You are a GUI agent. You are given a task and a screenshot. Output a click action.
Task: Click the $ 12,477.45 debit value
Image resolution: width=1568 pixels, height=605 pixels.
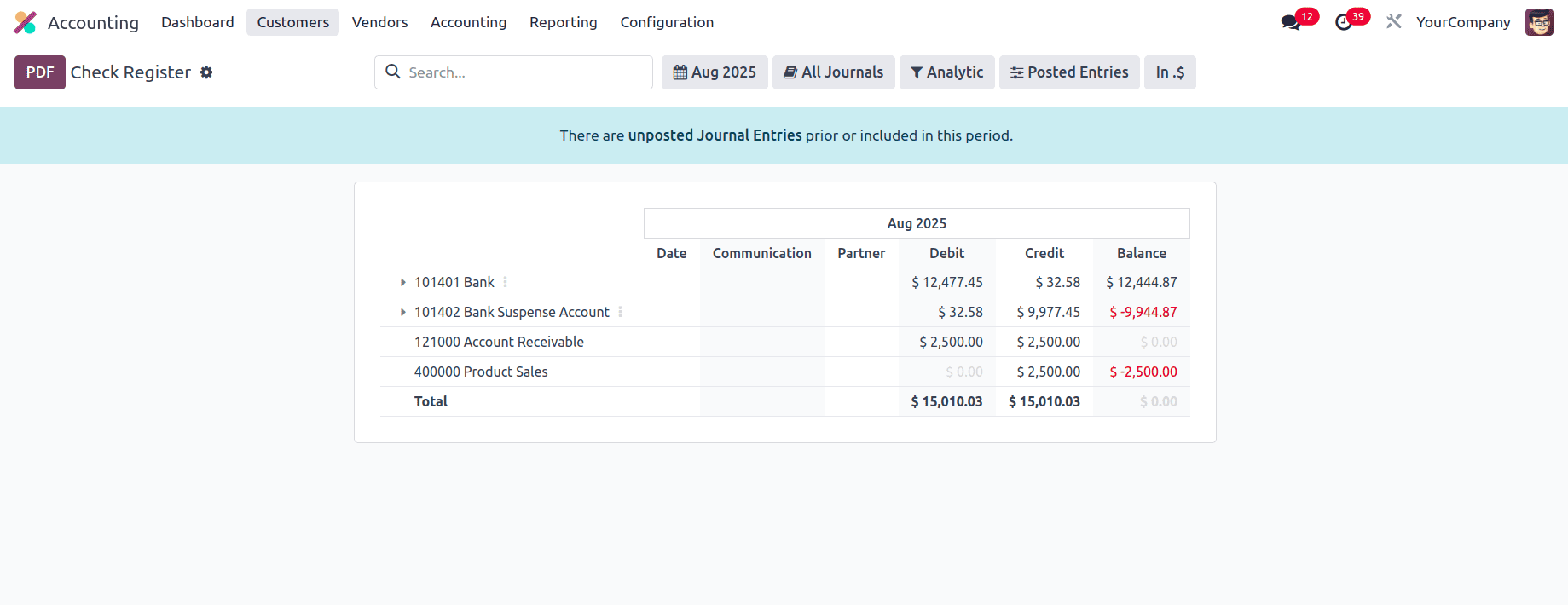(x=947, y=282)
